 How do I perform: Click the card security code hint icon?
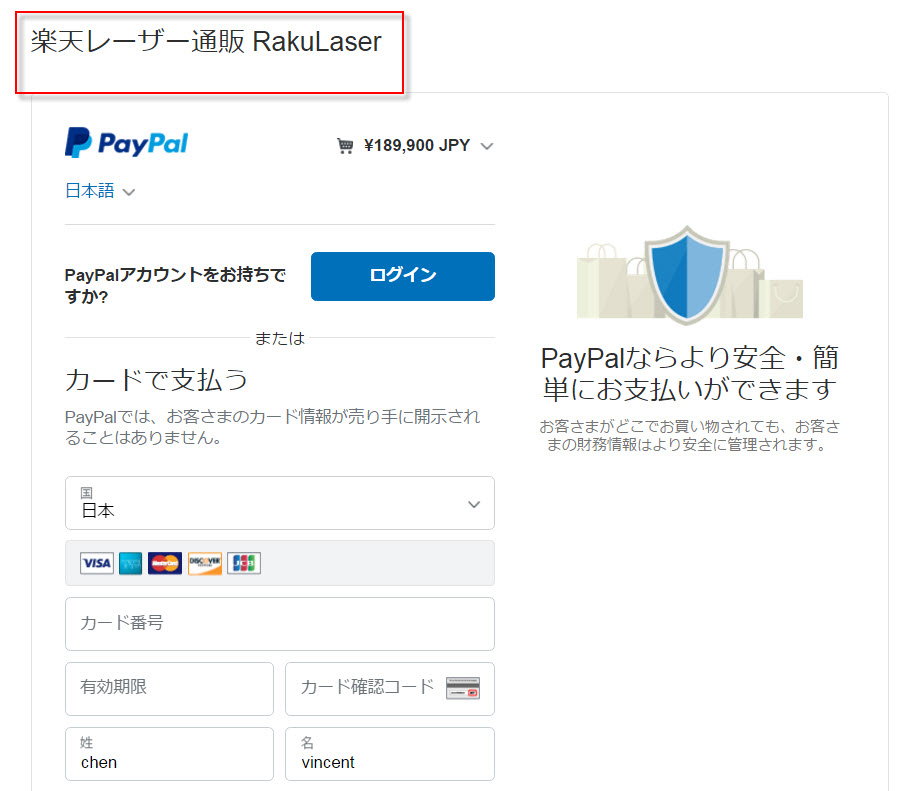[x=463, y=688]
